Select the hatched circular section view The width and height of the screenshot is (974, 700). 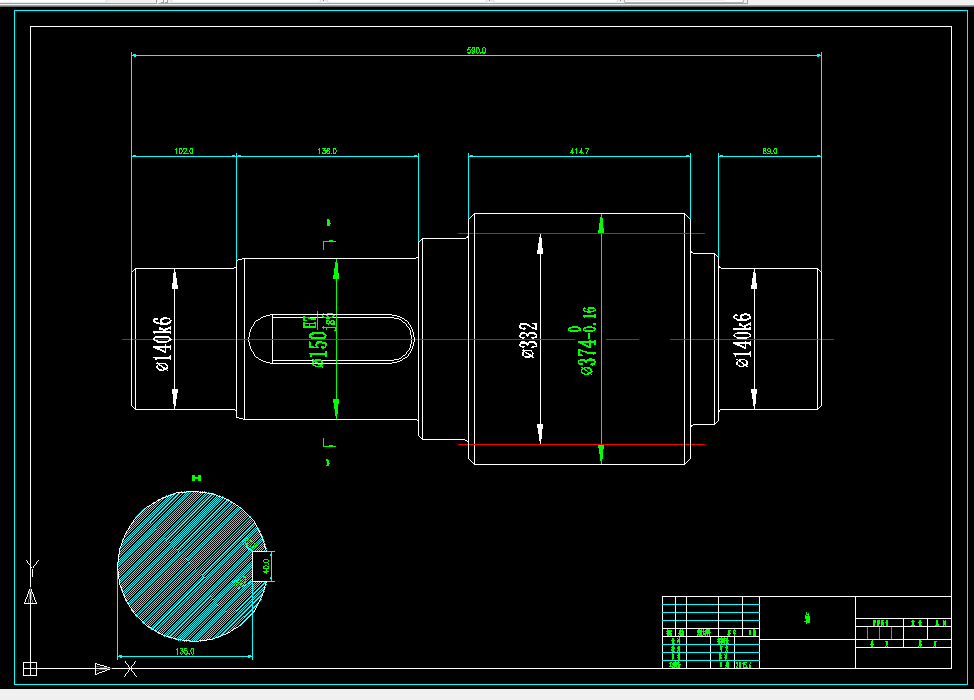point(192,566)
